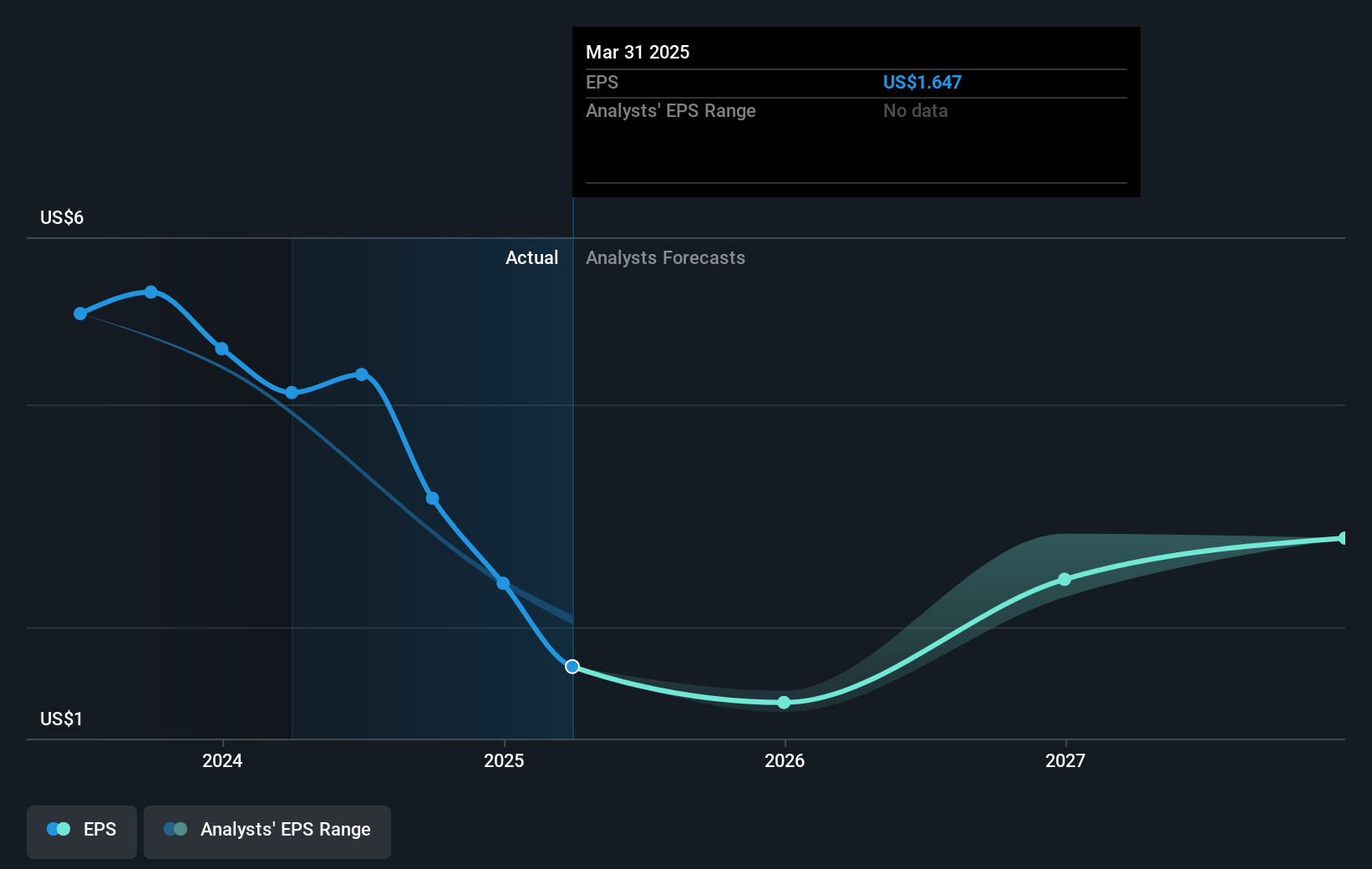Click the Actual section label
Viewport: 1372px width, 869px height.
(531, 257)
